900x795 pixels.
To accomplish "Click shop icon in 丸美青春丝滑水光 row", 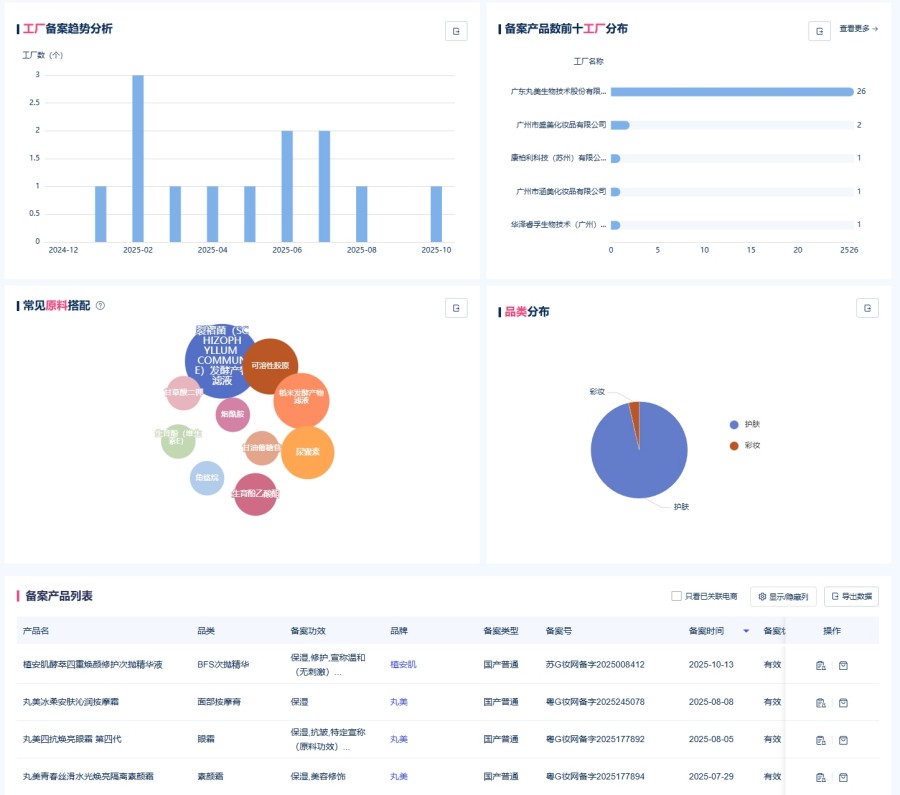I will tap(843, 777).
